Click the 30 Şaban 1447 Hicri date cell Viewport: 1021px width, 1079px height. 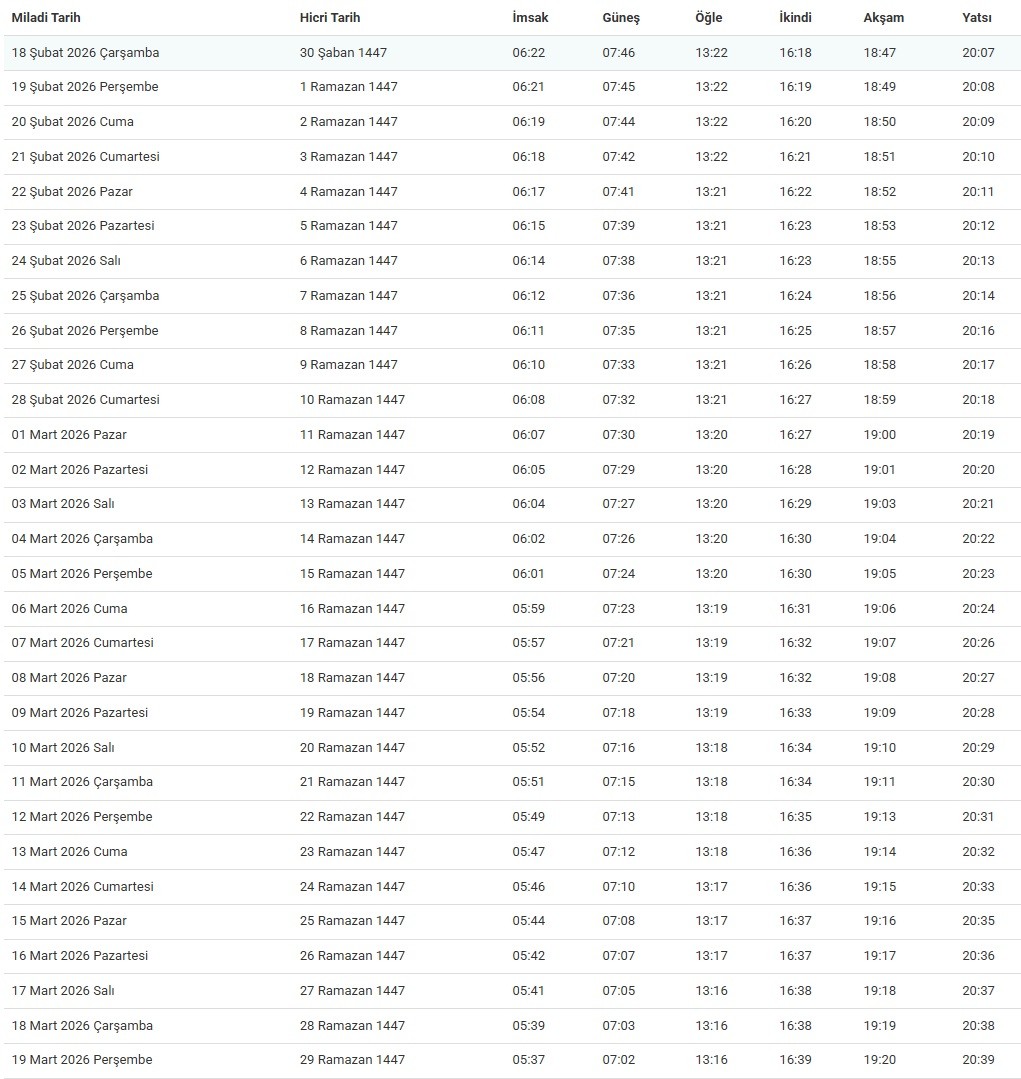click(343, 52)
